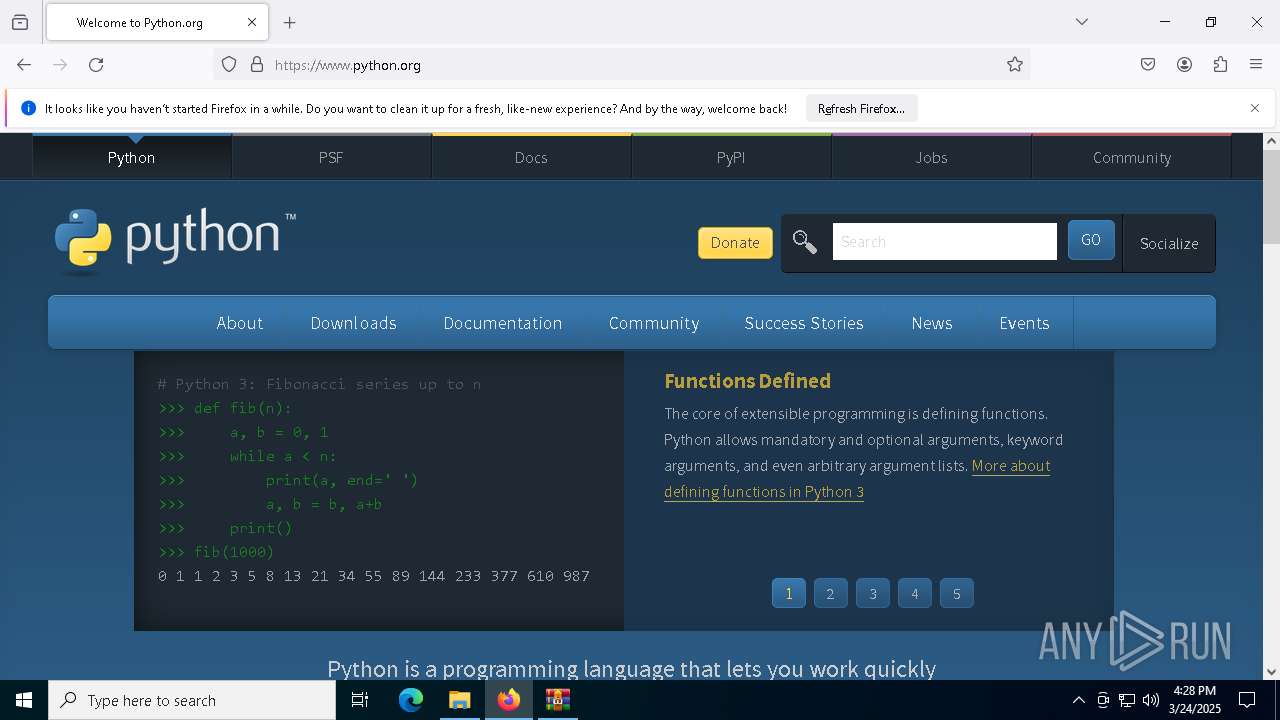
Task: Open About navigation menu
Action: 240,323
